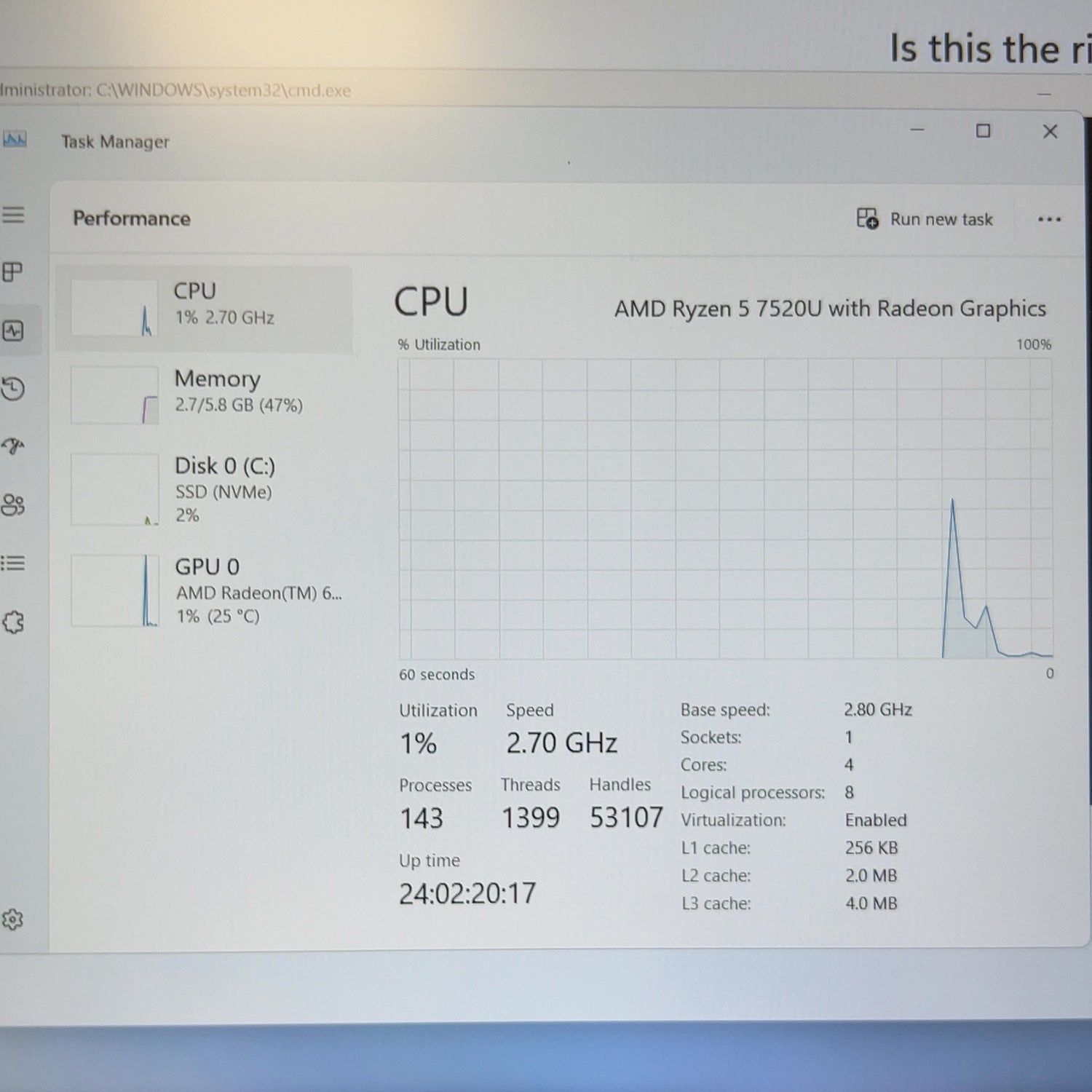Screen dimensions: 1092x1092
Task: Select the Memory performance item
Action: [x=204, y=395]
